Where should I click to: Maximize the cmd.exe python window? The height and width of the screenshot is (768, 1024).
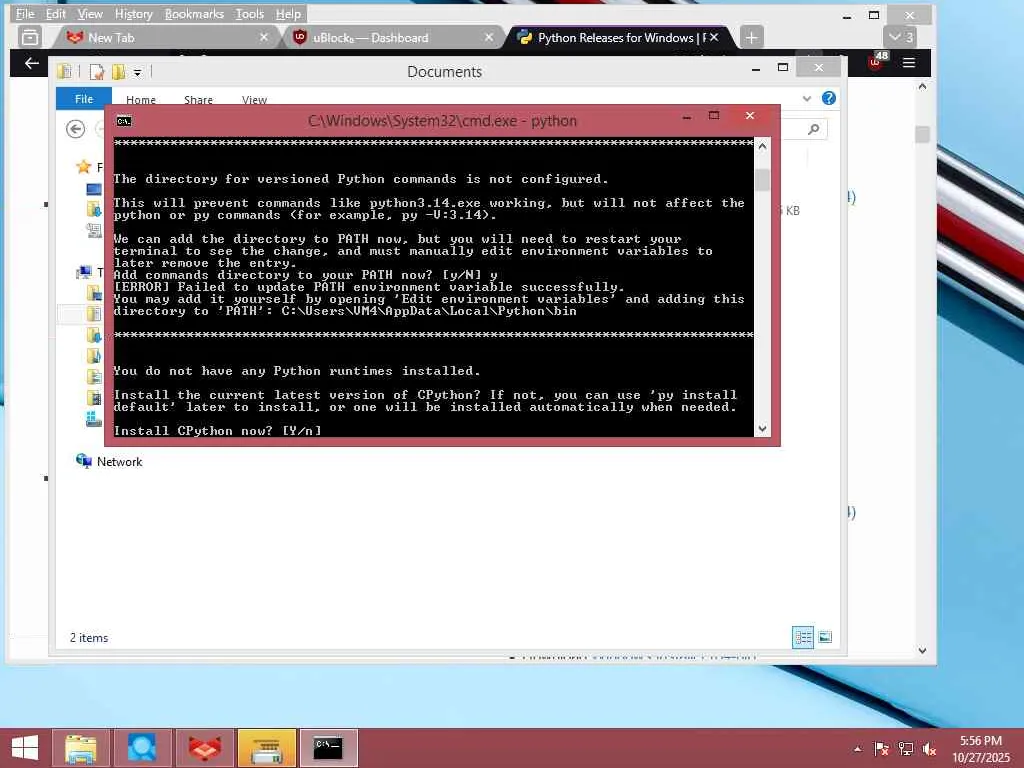tap(714, 116)
